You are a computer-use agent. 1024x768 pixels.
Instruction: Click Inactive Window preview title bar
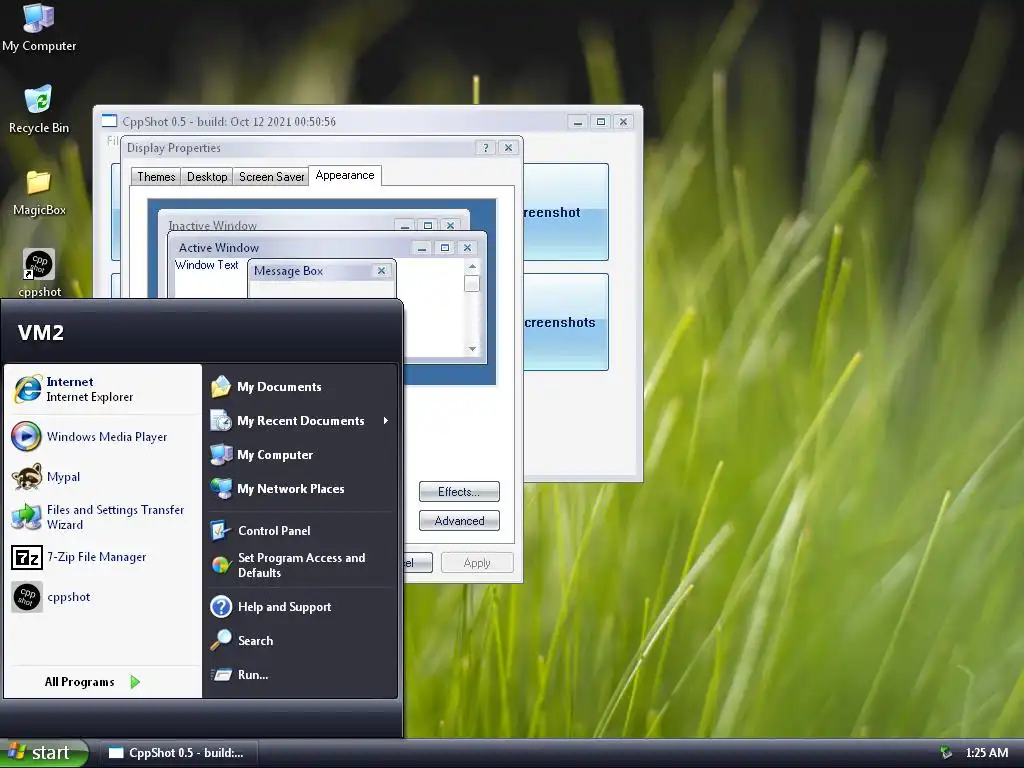point(313,223)
